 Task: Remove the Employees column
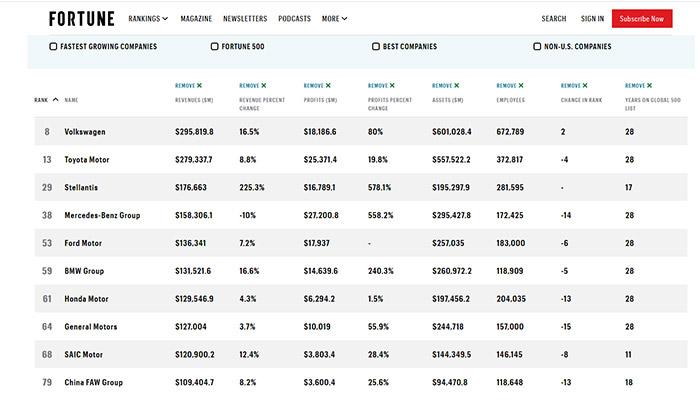tap(510, 86)
